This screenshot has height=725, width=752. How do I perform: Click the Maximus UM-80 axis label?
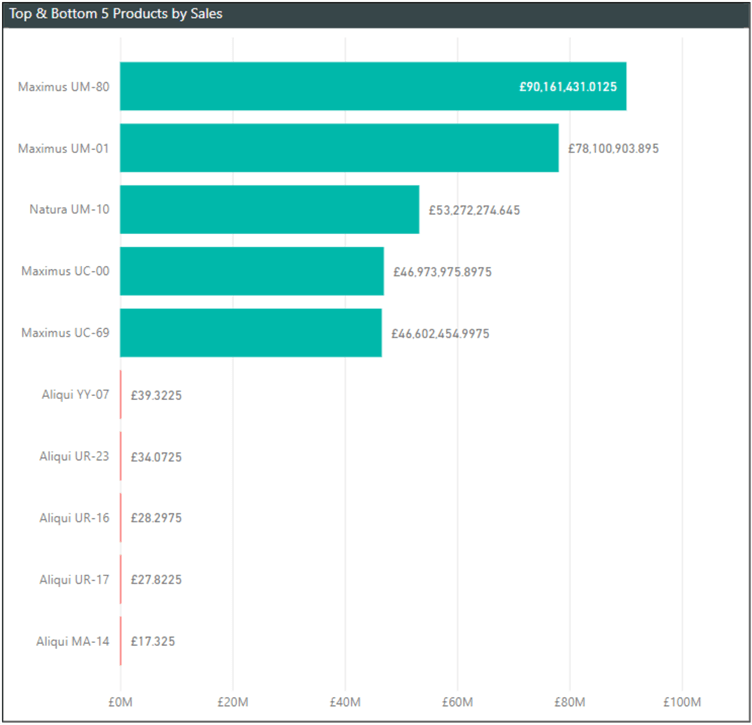[x=64, y=87]
